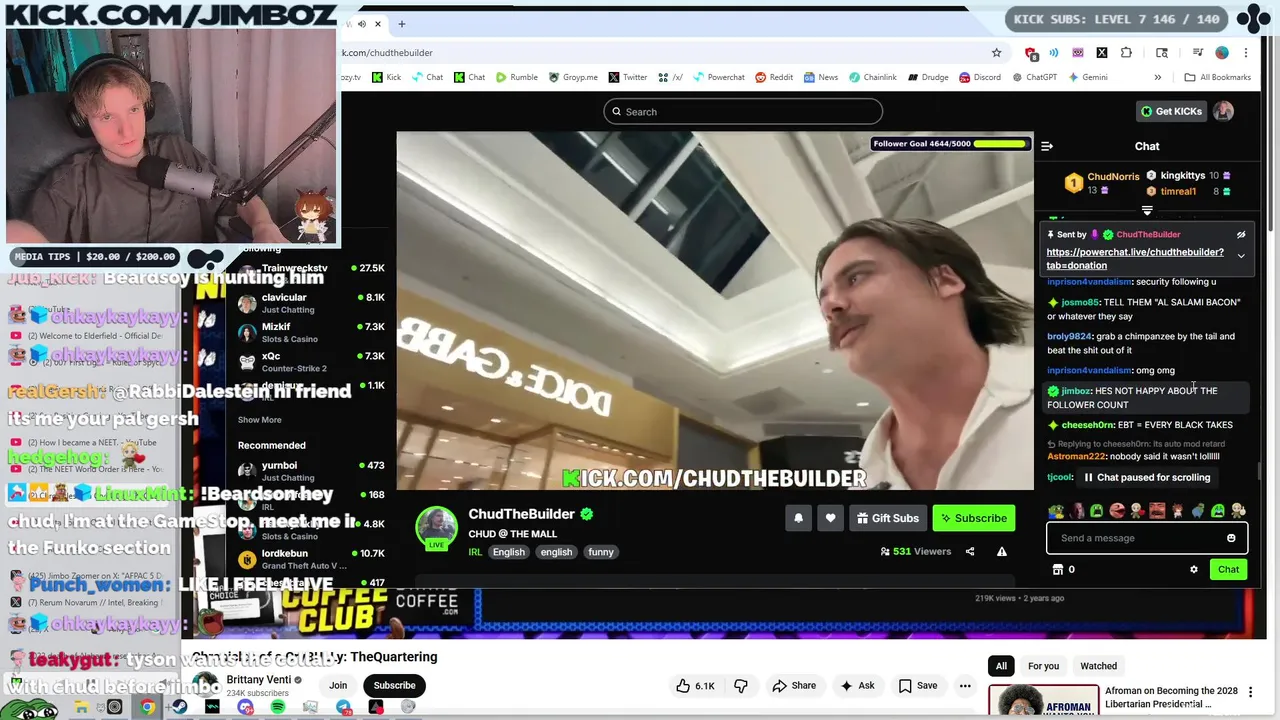Click the YouTube Join button
The image size is (1280, 720).
tap(338, 686)
